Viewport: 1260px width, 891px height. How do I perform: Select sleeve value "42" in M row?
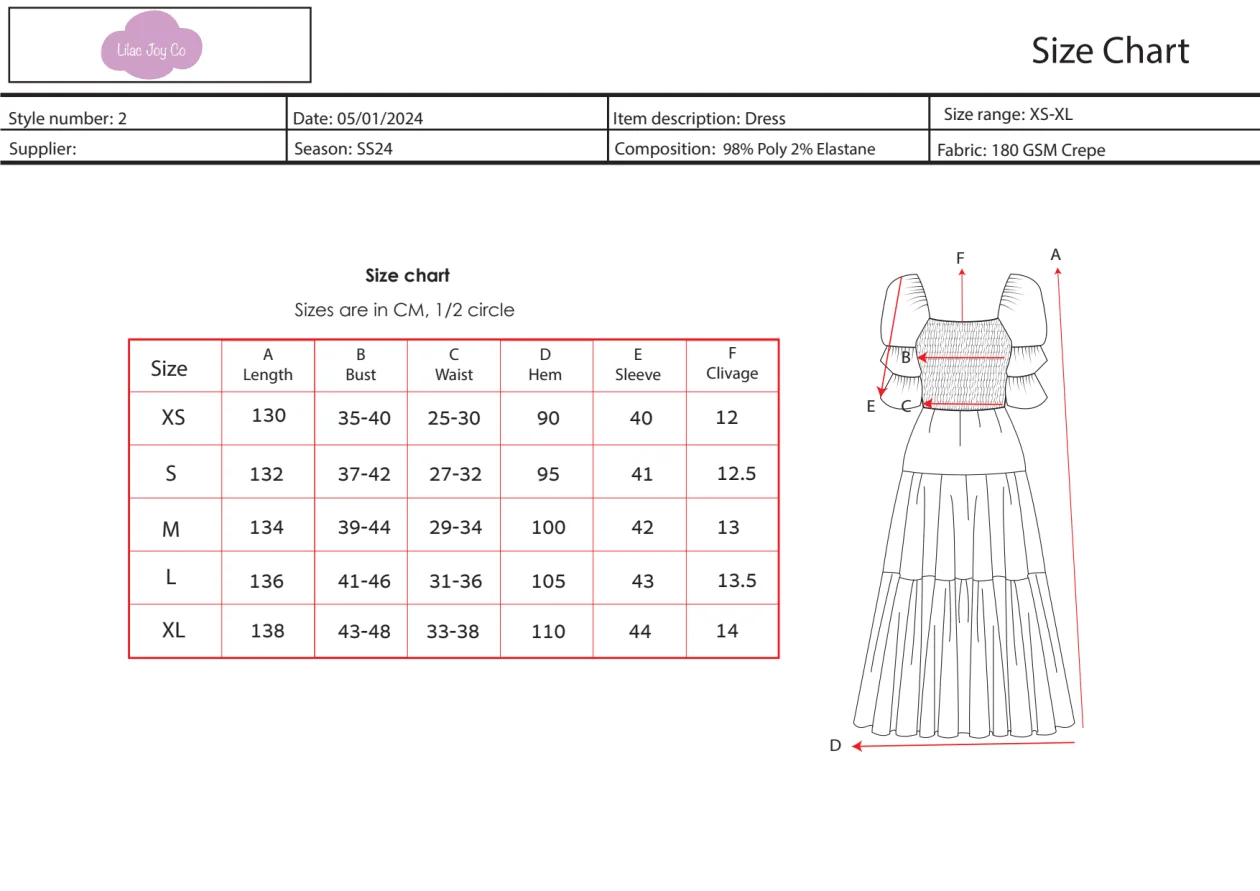pyautogui.click(x=642, y=527)
